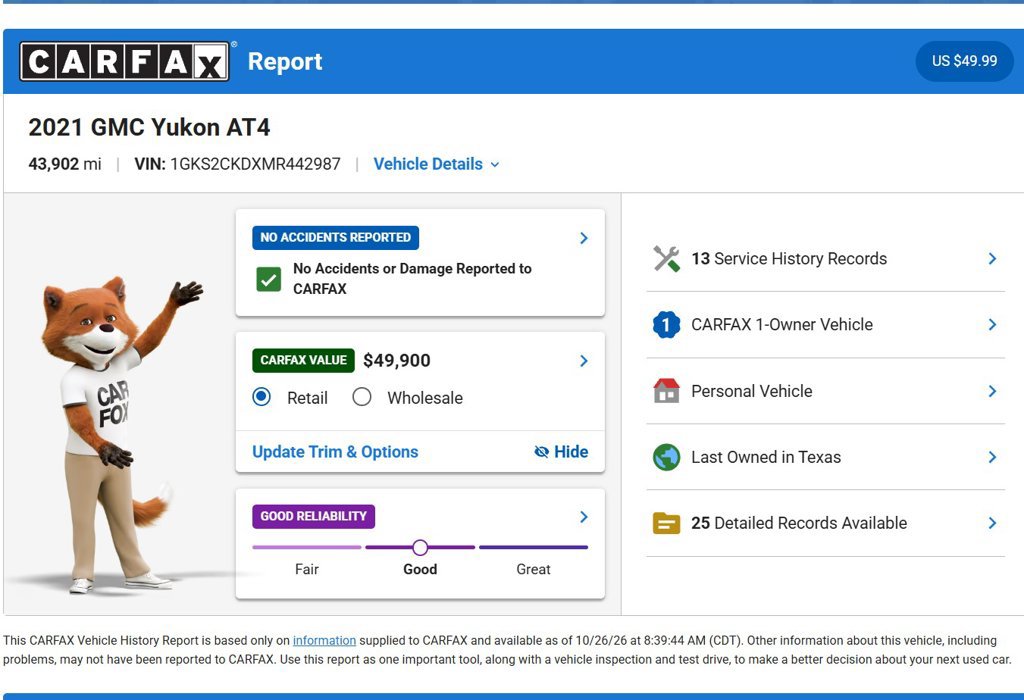The image size is (1024, 700).
Task: Click the Last Owned in Texas text
Action: point(766,457)
